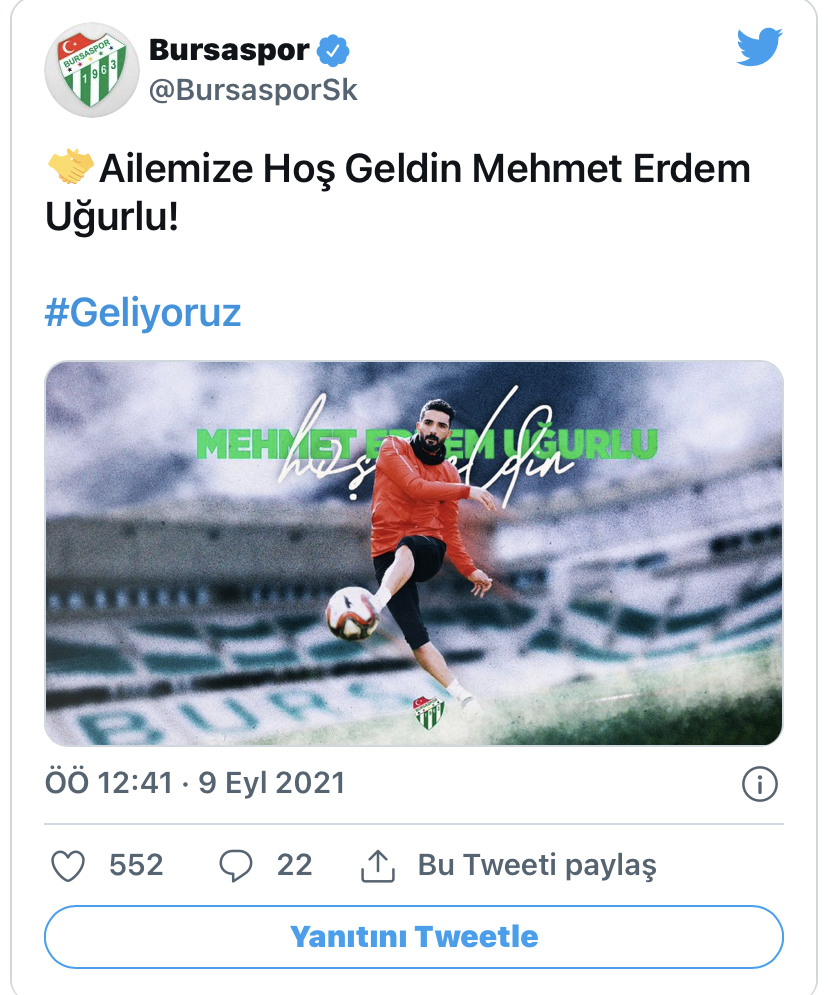Screen dimensions: 828x995
Task: Open the @BursasporSk handle
Action: click(253, 90)
